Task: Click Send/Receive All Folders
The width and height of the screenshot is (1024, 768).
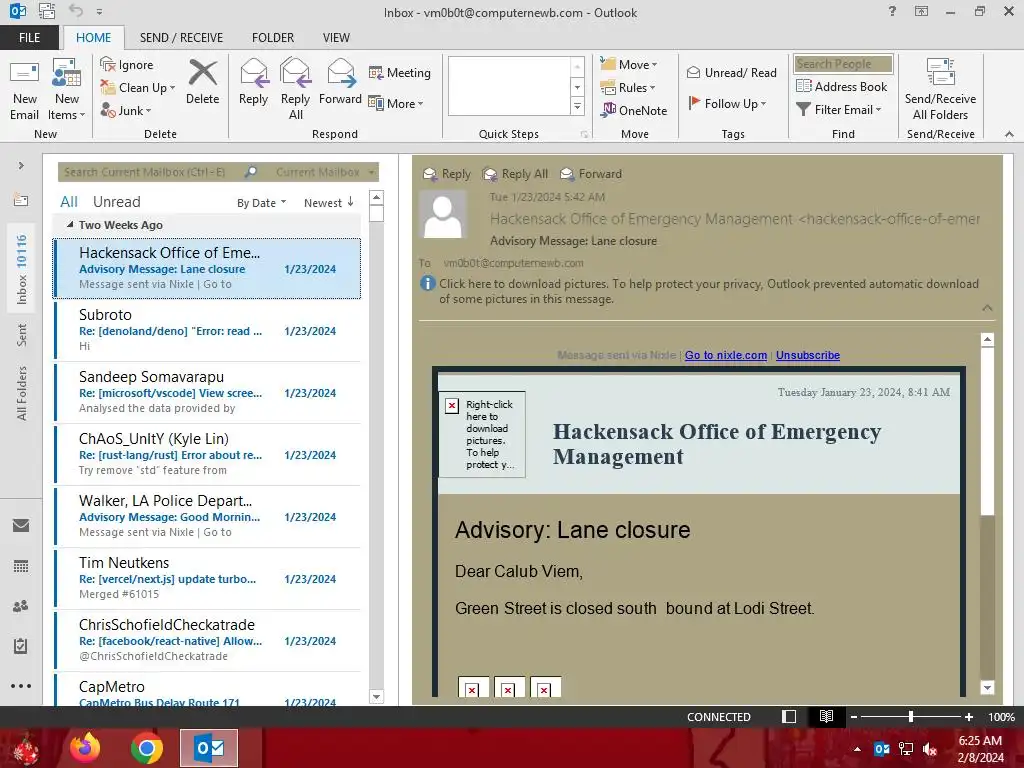Action: click(940, 90)
